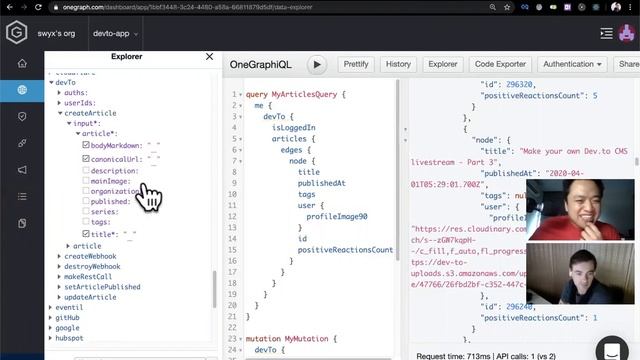The width and height of the screenshot is (640, 360).
Task: Click the Prettify button
Action: (x=356, y=64)
